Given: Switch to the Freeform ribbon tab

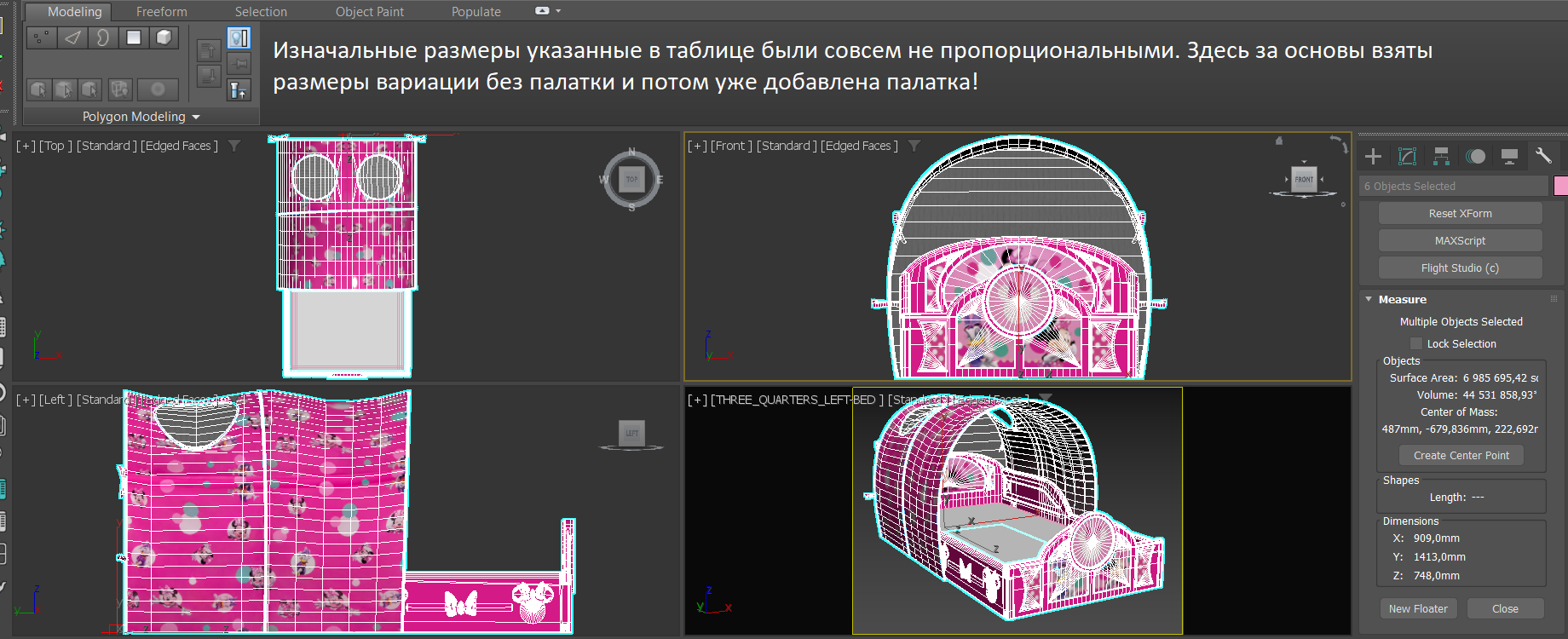Looking at the screenshot, I should click(162, 12).
